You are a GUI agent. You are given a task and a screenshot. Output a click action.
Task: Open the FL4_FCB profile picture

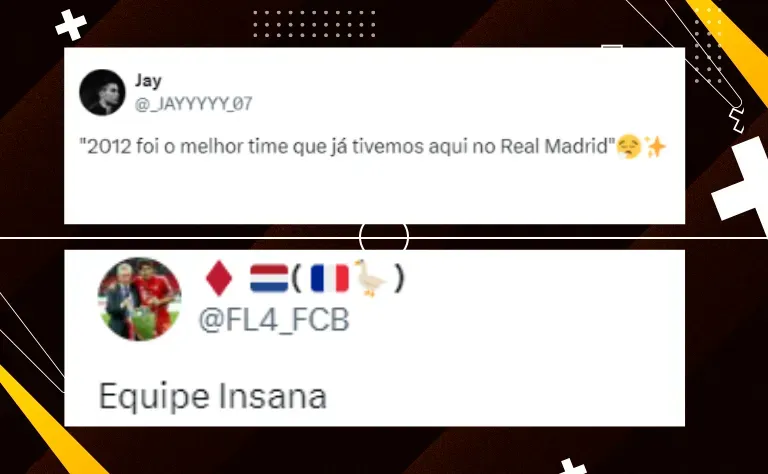pyautogui.click(x=140, y=299)
